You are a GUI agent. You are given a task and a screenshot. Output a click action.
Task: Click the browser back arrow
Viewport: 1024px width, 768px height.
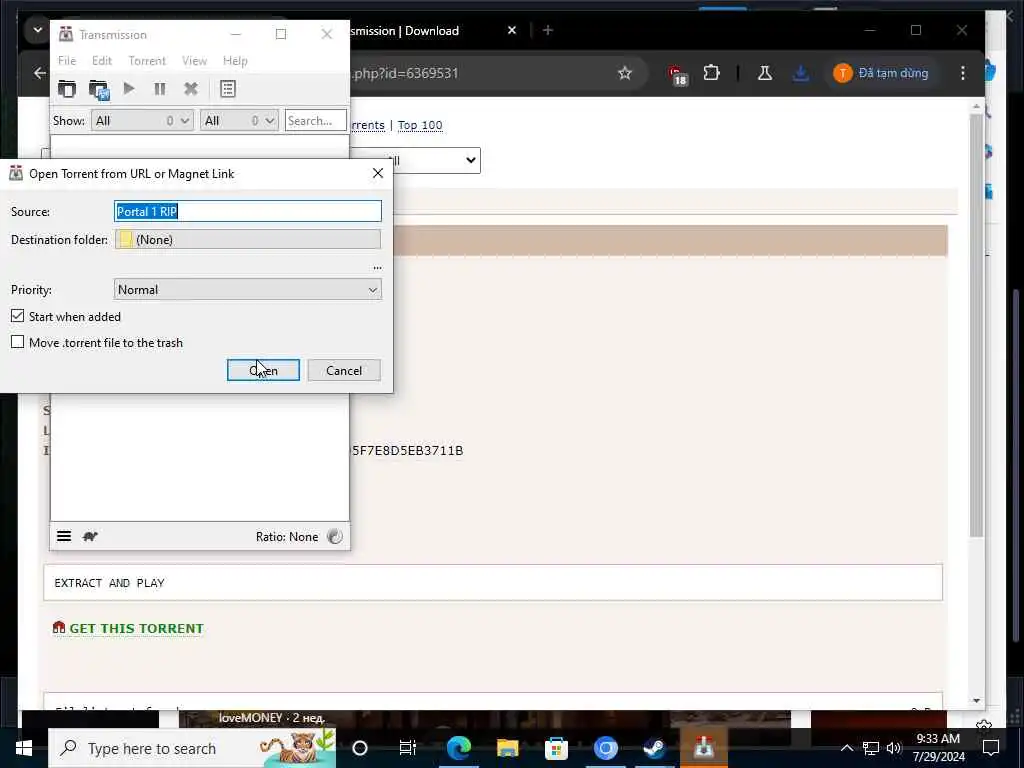[x=39, y=73]
